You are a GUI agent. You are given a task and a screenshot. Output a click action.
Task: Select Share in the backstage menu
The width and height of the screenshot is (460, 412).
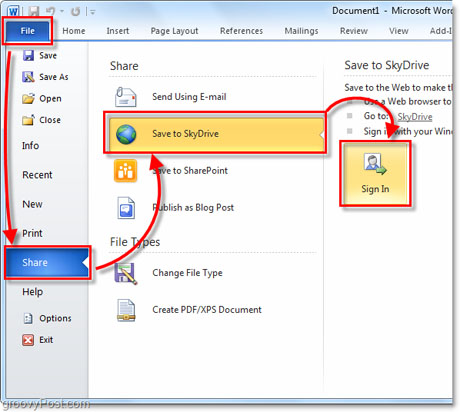[x=47, y=263]
